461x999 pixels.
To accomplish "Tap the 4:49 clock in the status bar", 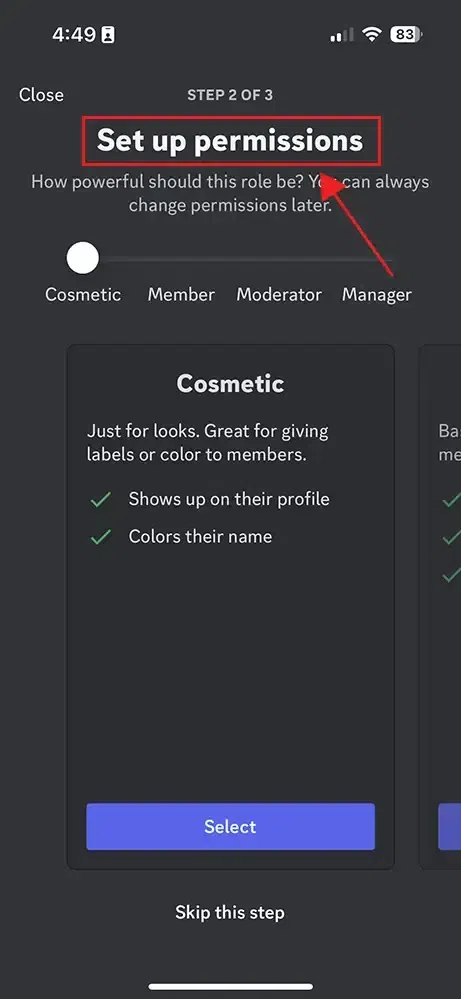I will (x=74, y=34).
